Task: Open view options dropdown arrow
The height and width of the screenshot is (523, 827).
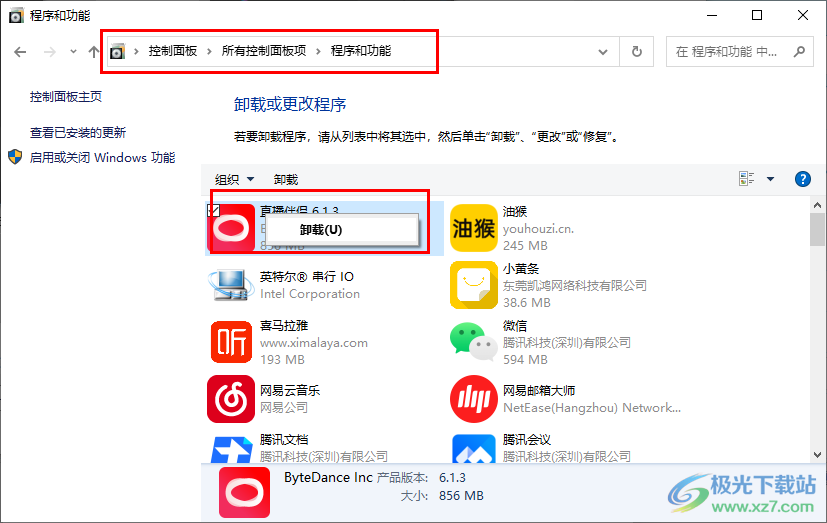Action: point(771,179)
